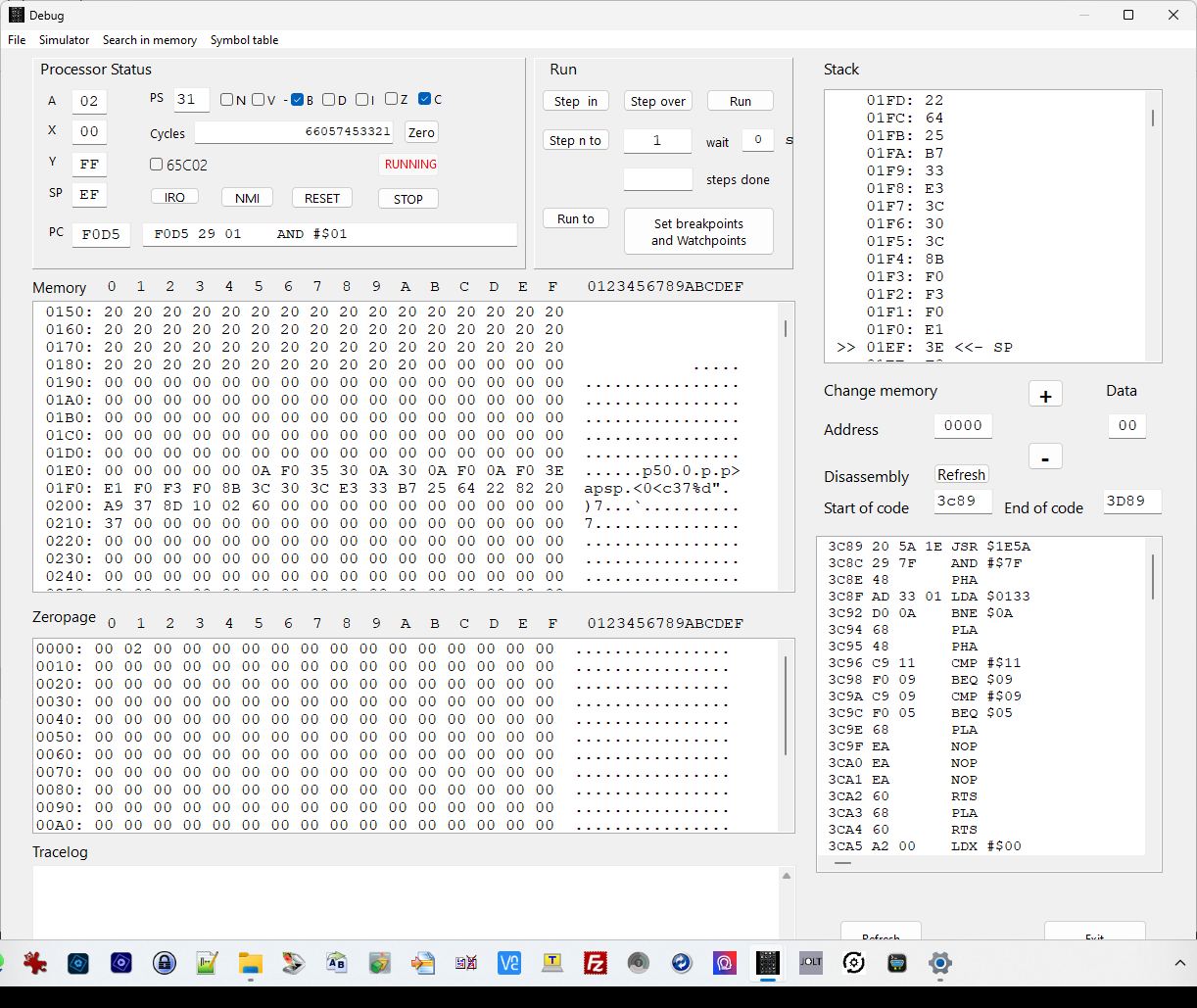Click the active Debug app taskbar icon

pyautogui.click(x=767, y=963)
